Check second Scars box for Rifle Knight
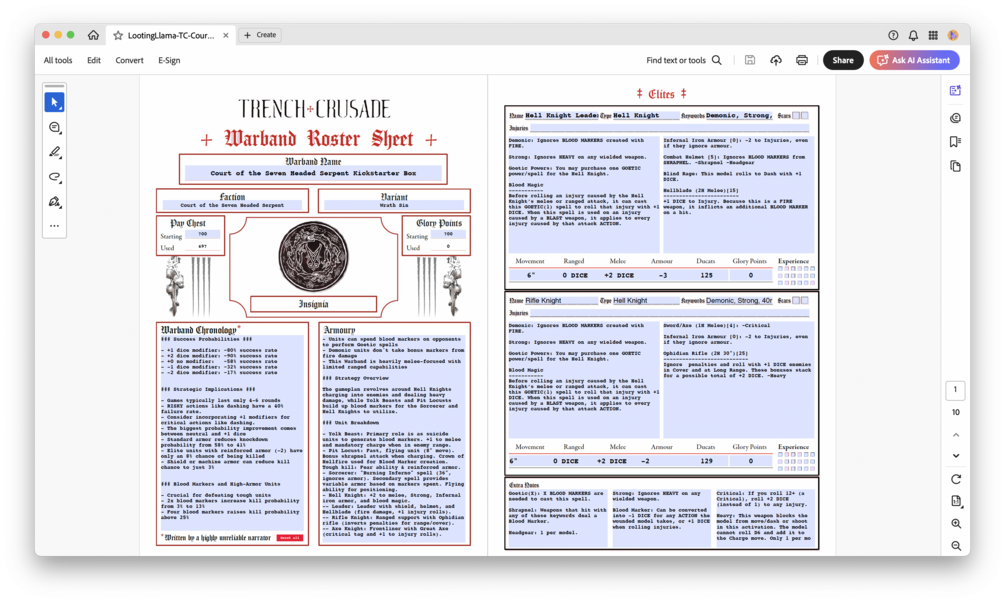Screen dimensions: 1005x602 tap(805, 300)
